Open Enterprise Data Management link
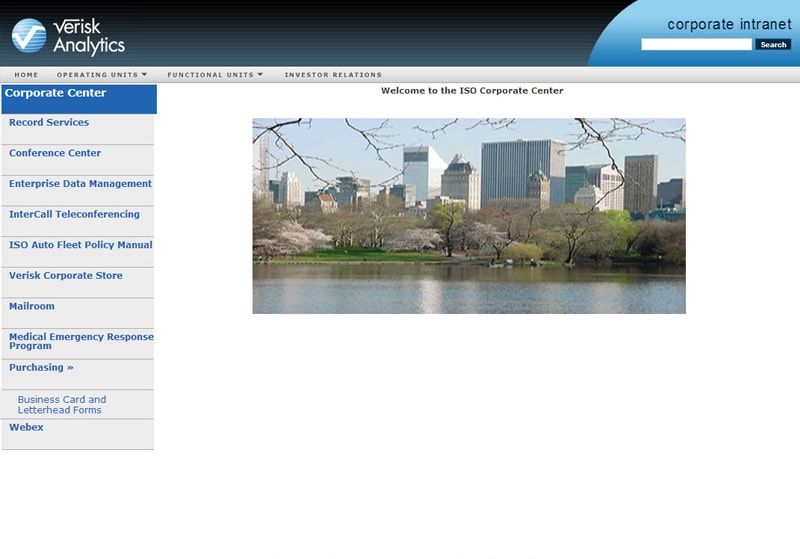Screen dimensions: 800x559 [x=80, y=184]
